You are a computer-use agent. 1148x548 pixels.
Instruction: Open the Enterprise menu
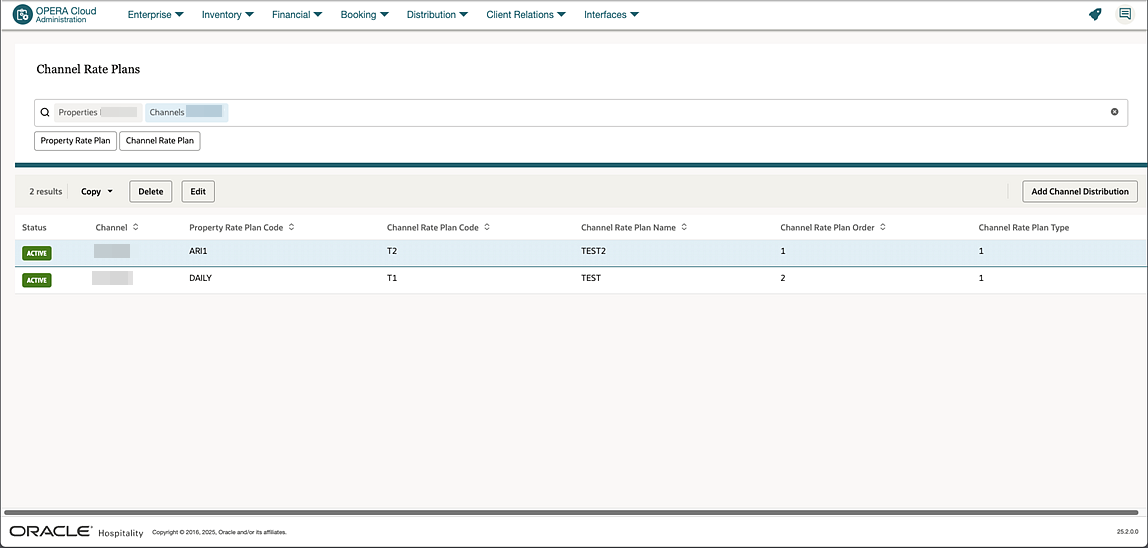tap(155, 15)
